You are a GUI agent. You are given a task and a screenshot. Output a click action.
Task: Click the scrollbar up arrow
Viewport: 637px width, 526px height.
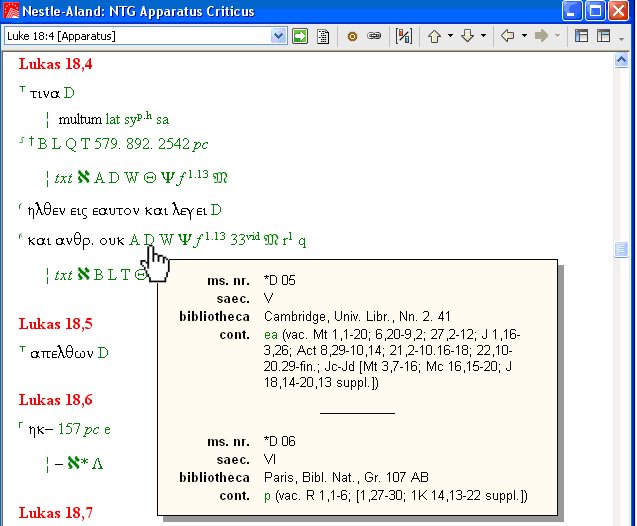(621, 61)
